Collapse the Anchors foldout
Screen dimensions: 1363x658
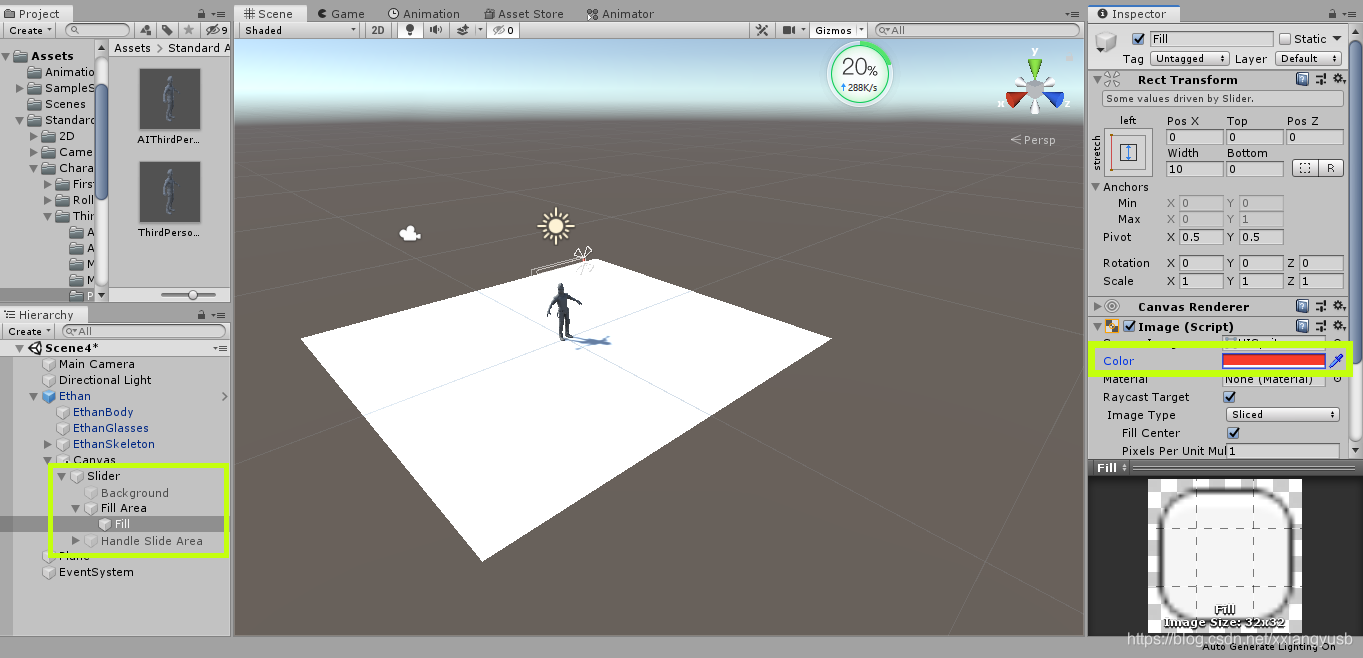(x=1096, y=187)
